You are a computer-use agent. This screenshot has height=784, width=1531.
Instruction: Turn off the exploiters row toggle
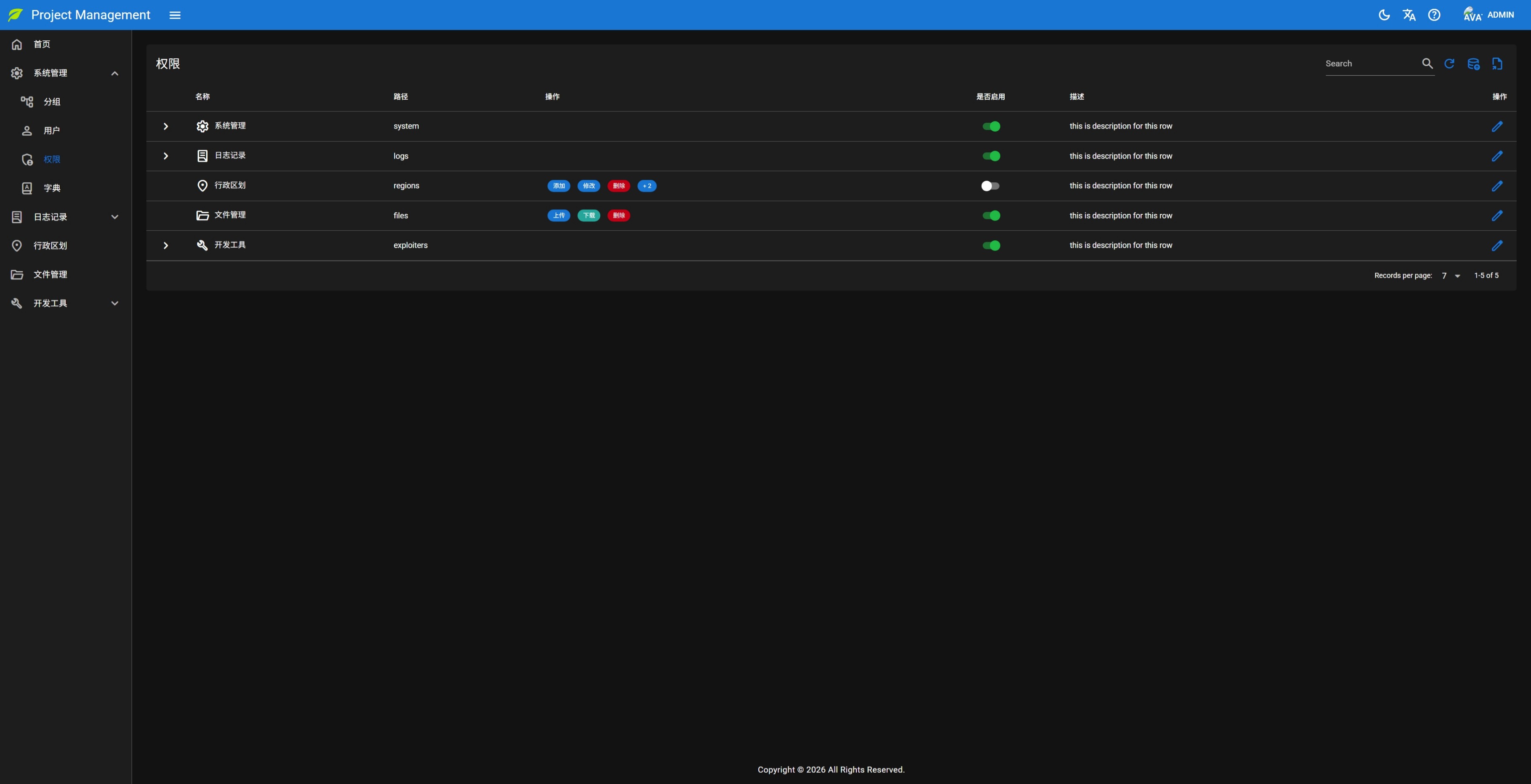coord(991,245)
